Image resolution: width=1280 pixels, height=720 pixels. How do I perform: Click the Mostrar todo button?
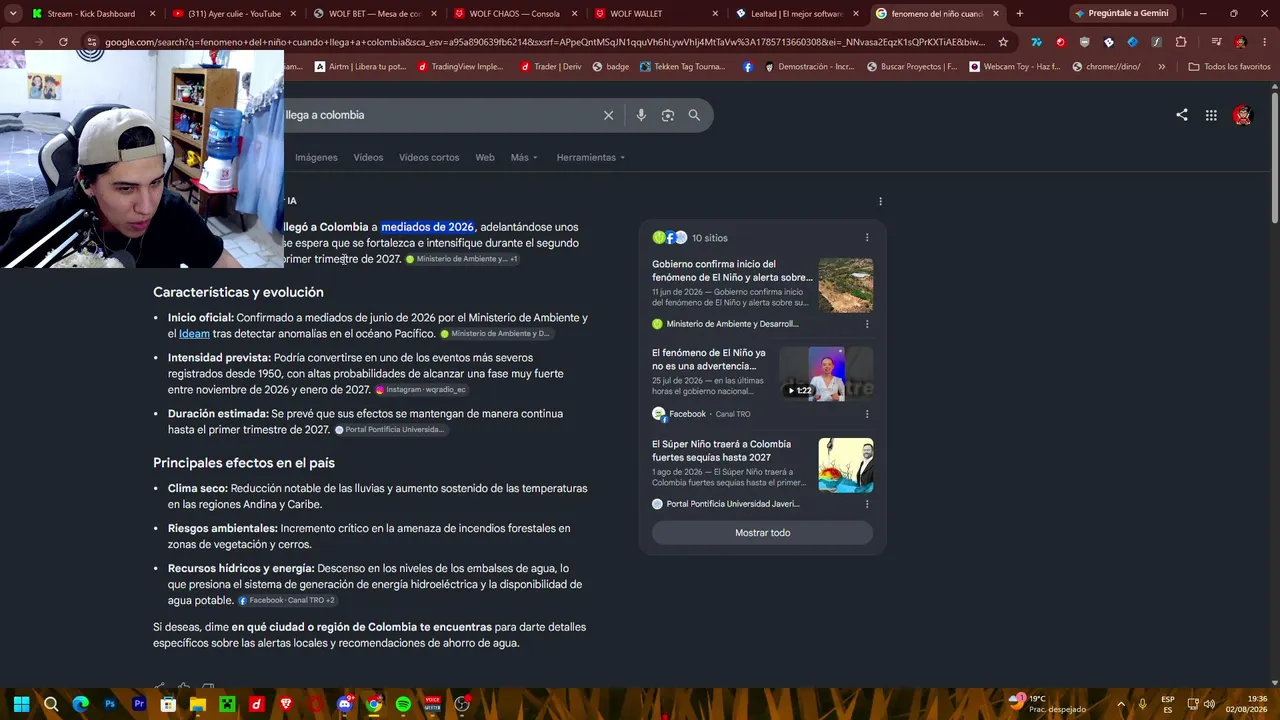tap(762, 533)
